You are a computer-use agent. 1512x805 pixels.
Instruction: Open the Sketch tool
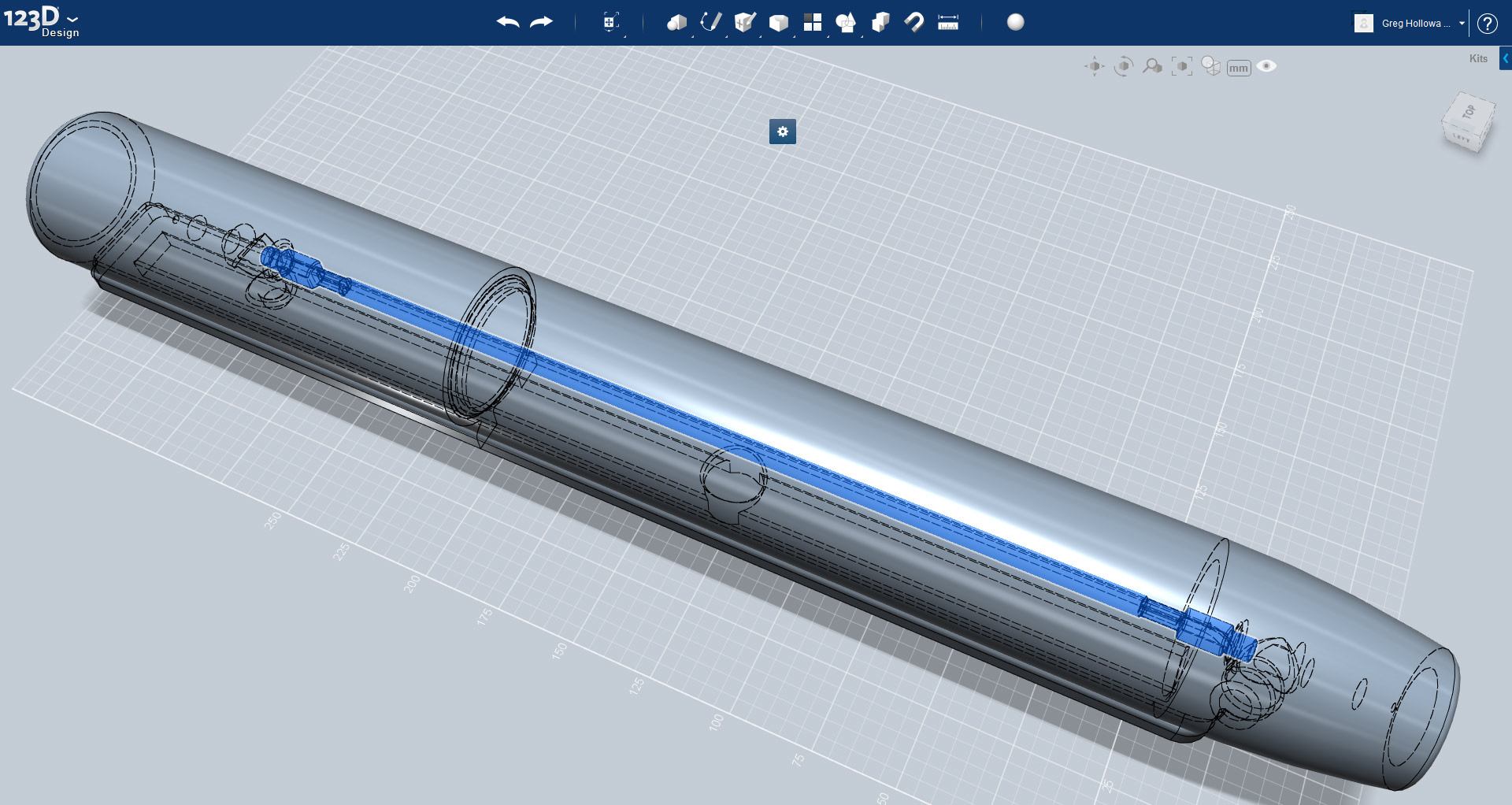coord(711,22)
